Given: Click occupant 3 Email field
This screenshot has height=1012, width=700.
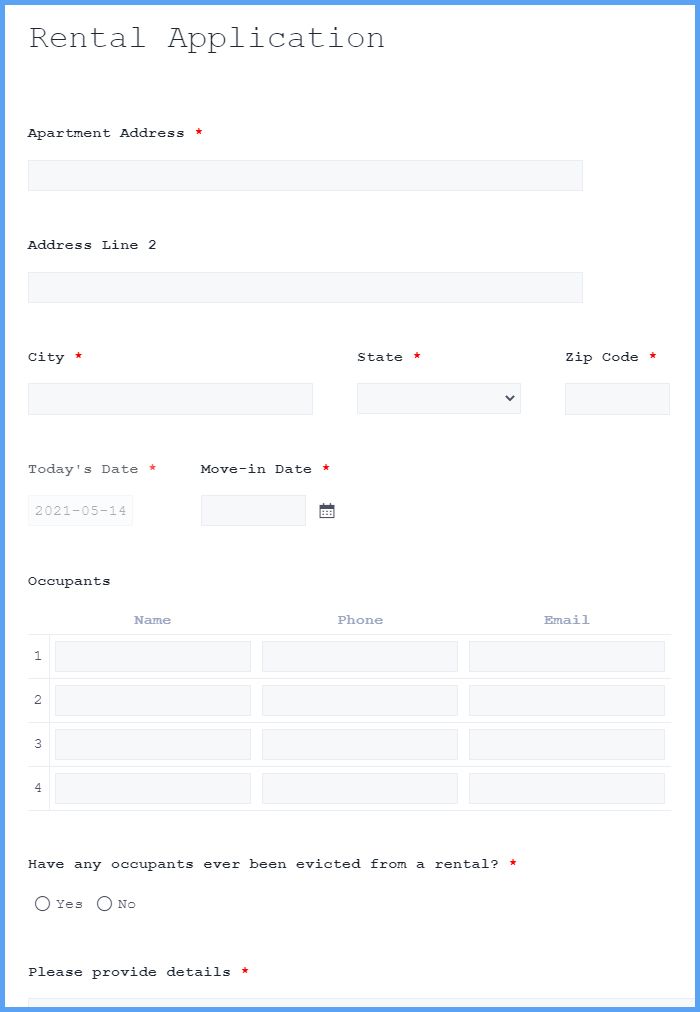Looking at the screenshot, I should coord(566,744).
